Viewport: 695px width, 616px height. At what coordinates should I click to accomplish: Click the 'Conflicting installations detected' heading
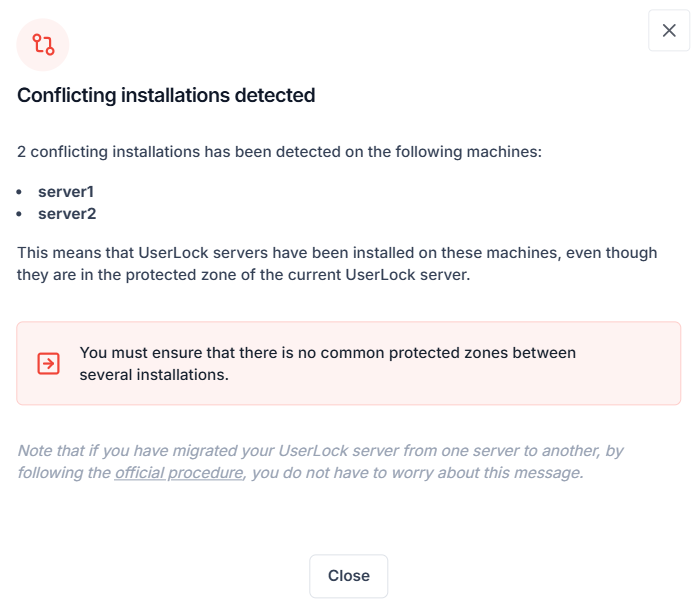(x=166, y=96)
